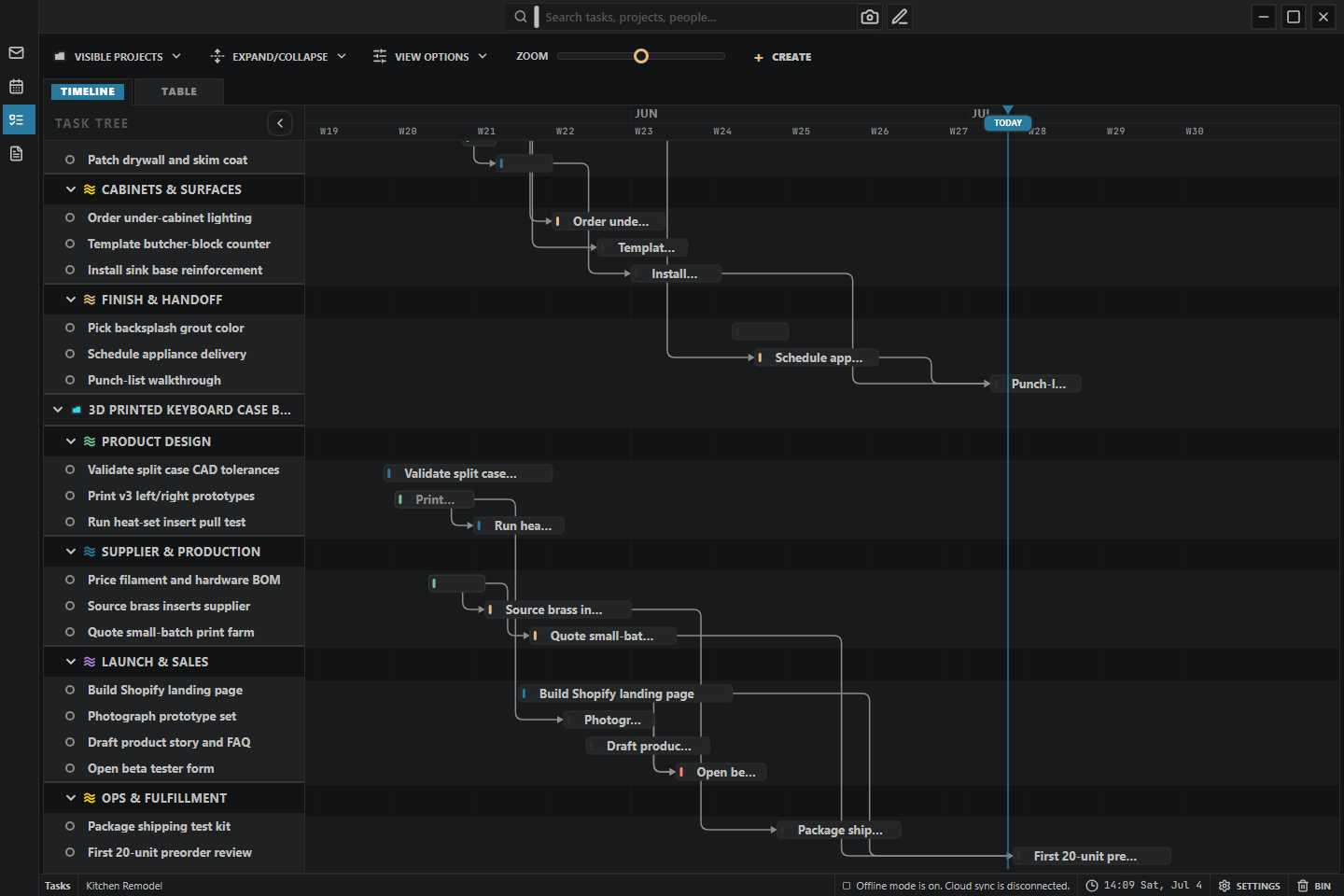Click the Supplier & Production group icon
The width and height of the screenshot is (1344, 896).
(90, 552)
